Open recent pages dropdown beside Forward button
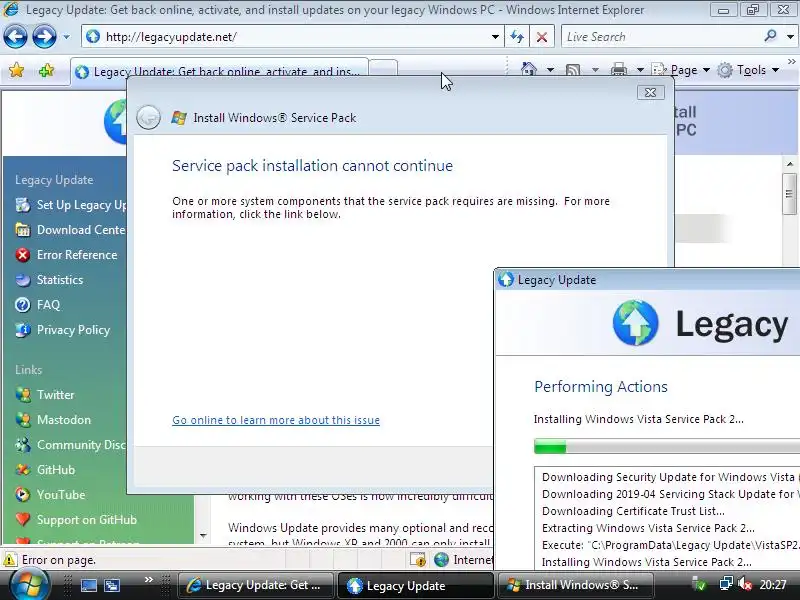The width and height of the screenshot is (800, 600). click(66, 37)
